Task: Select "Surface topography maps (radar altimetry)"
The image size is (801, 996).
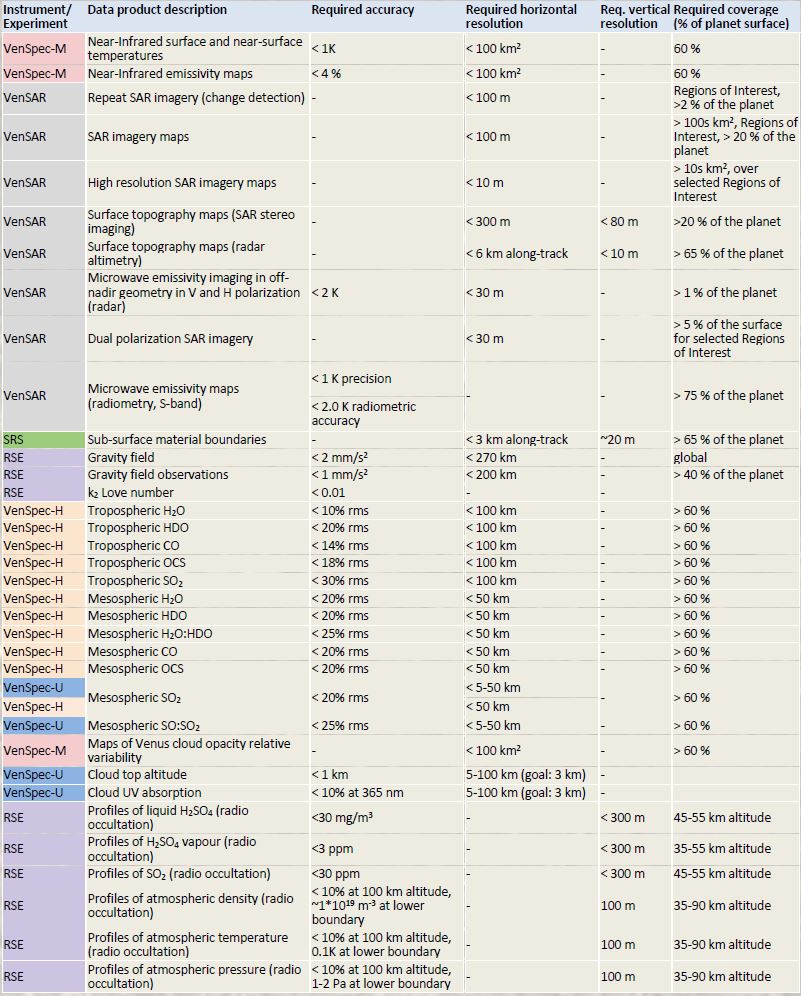Action: point(176,253)
